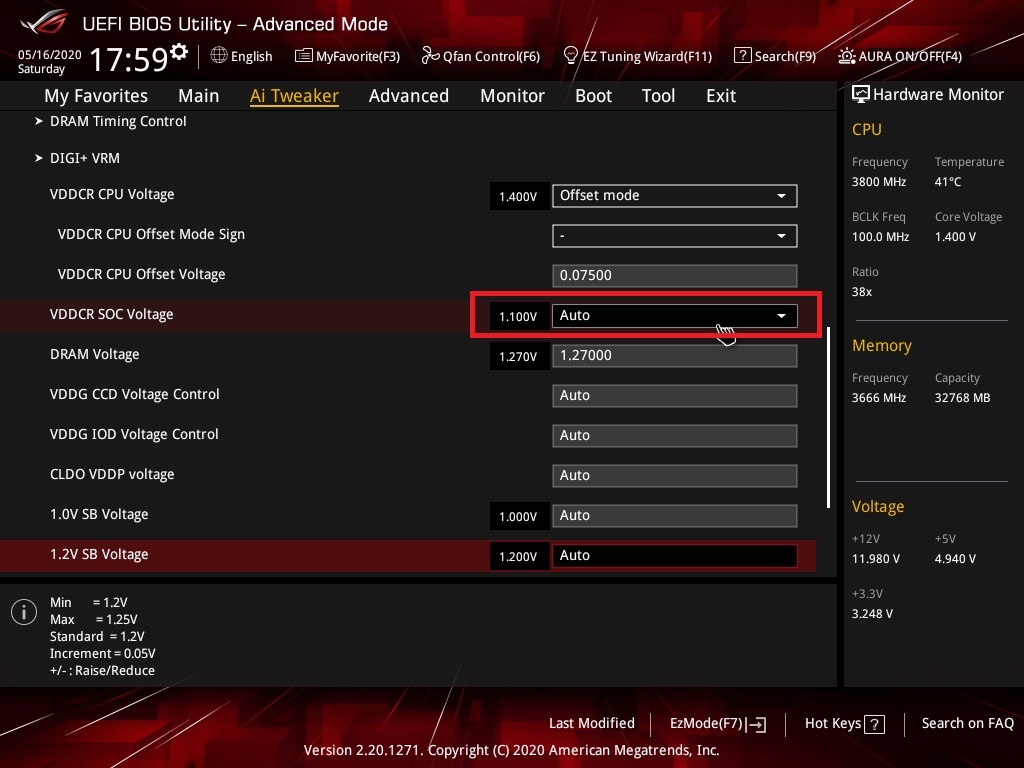The height and width of the screenshot is (768, 1024).
Task: Click the info circle icon
Action: click(x=24, y=612)
